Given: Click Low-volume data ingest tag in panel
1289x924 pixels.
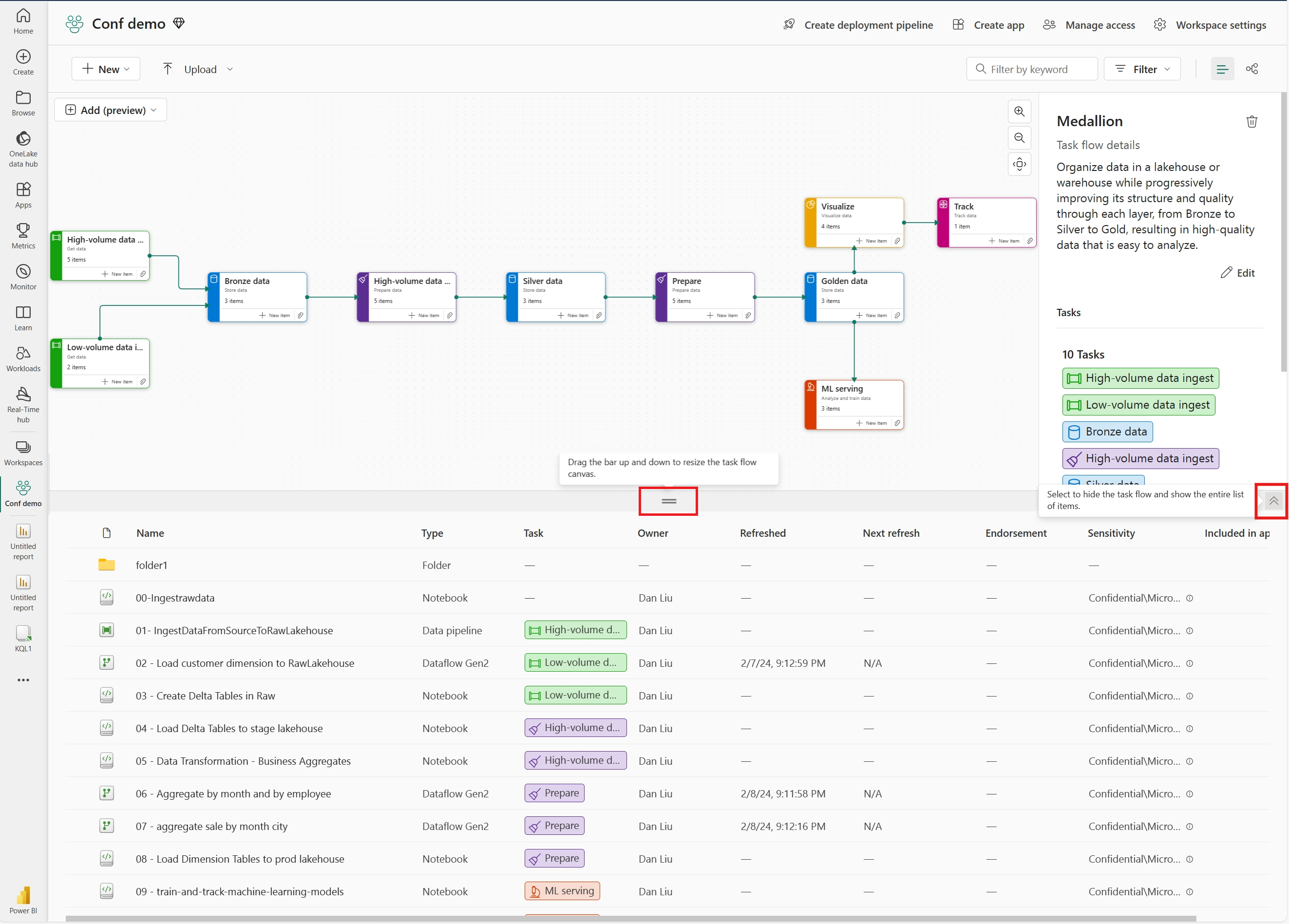Looking at the screenshot, I should [1138, 405].
